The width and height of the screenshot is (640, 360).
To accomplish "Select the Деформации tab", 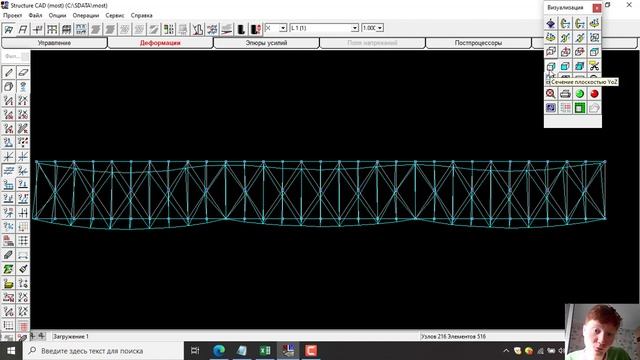I will tap(160, 43).
